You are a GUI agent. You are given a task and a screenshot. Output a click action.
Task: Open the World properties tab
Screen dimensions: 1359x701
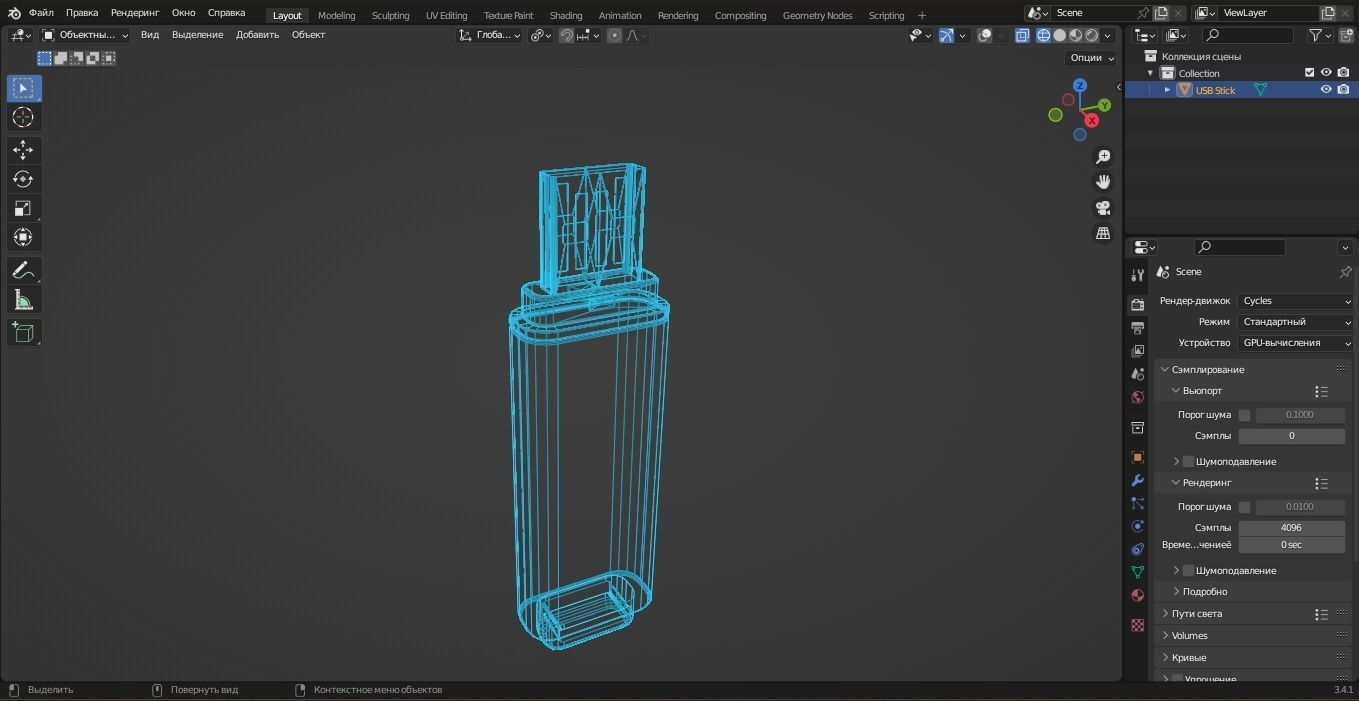[x=1137, y=397]
